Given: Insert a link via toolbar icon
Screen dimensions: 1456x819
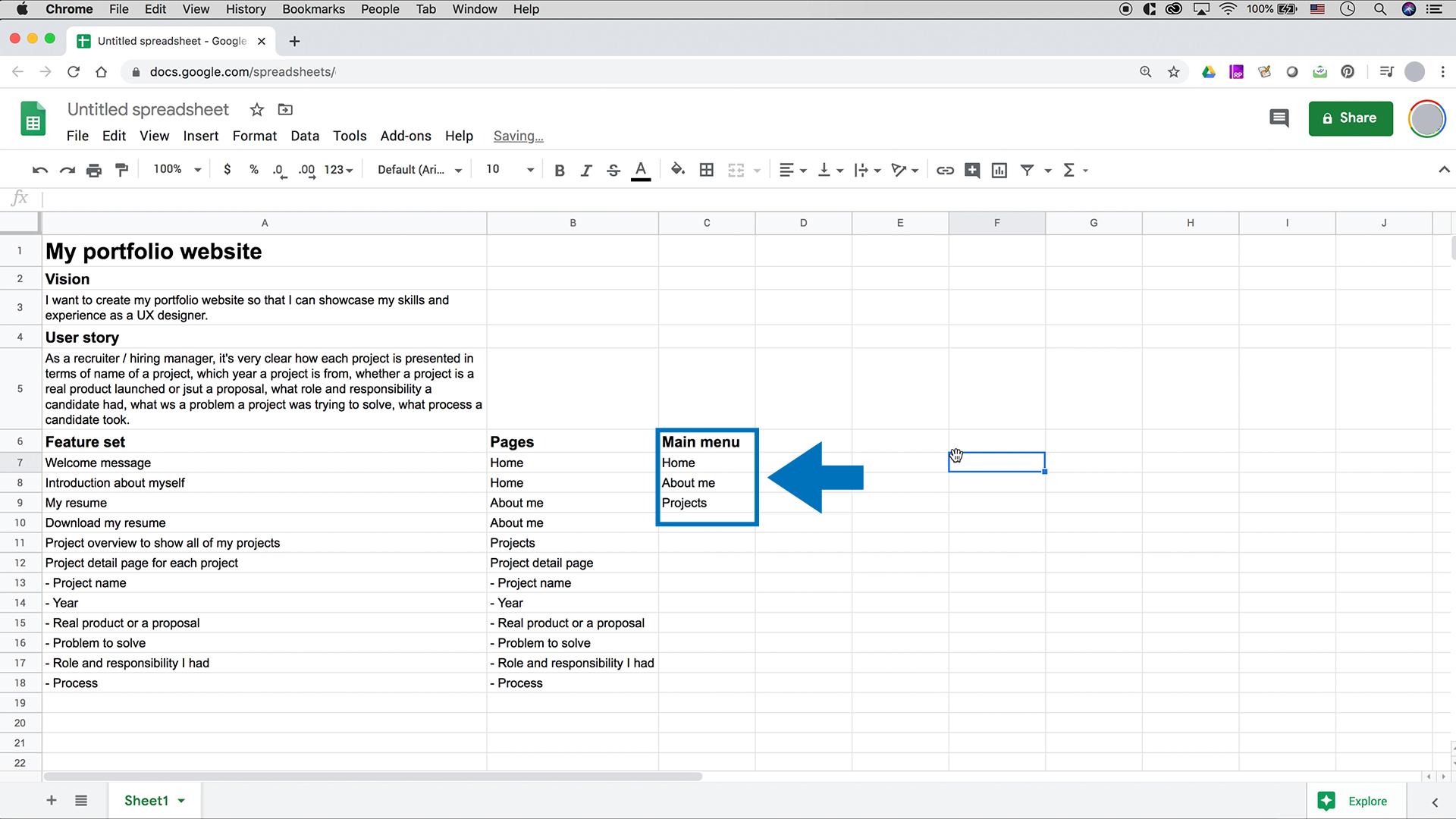Looking at the screenshot, I should pos(945,171).
